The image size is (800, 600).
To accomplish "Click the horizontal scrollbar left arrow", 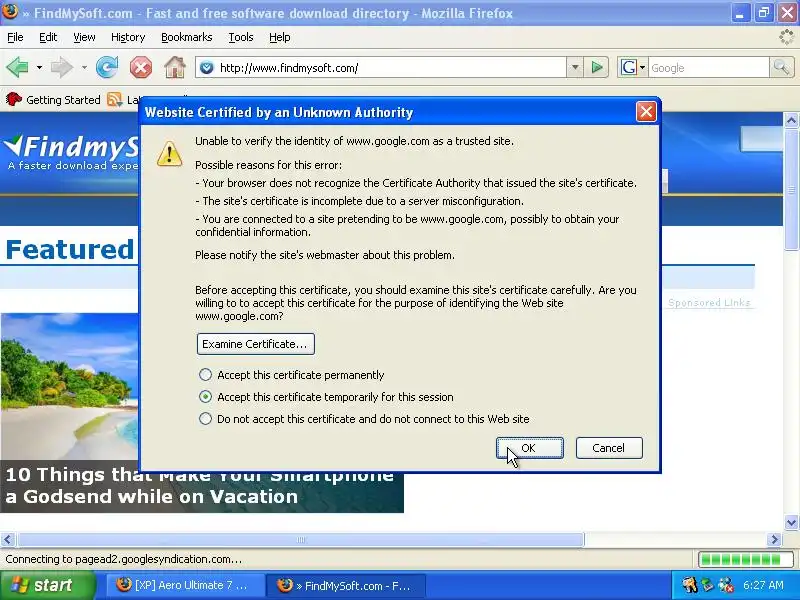I will tap(8, 539).
